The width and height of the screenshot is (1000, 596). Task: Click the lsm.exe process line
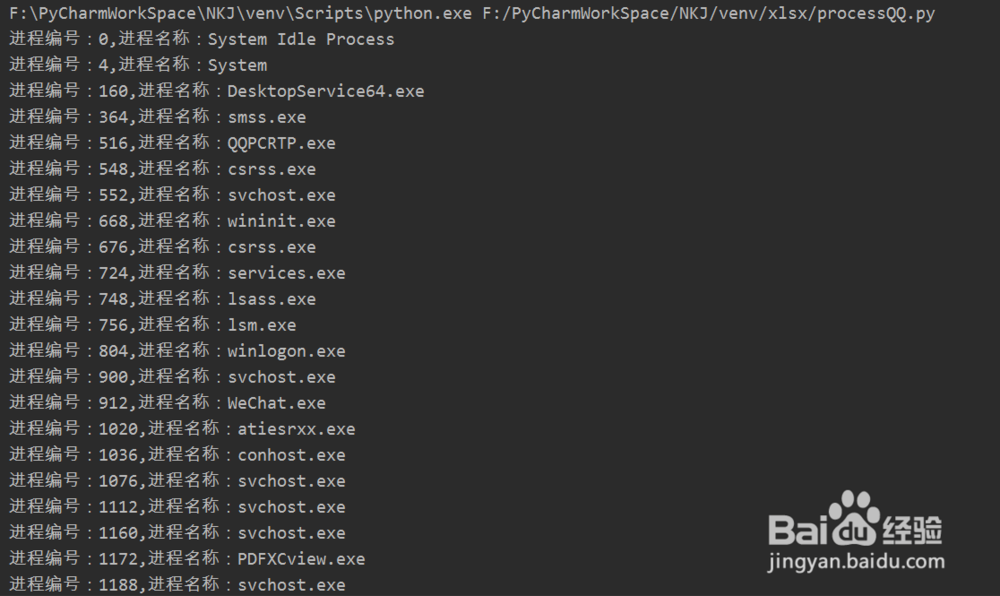152,325
